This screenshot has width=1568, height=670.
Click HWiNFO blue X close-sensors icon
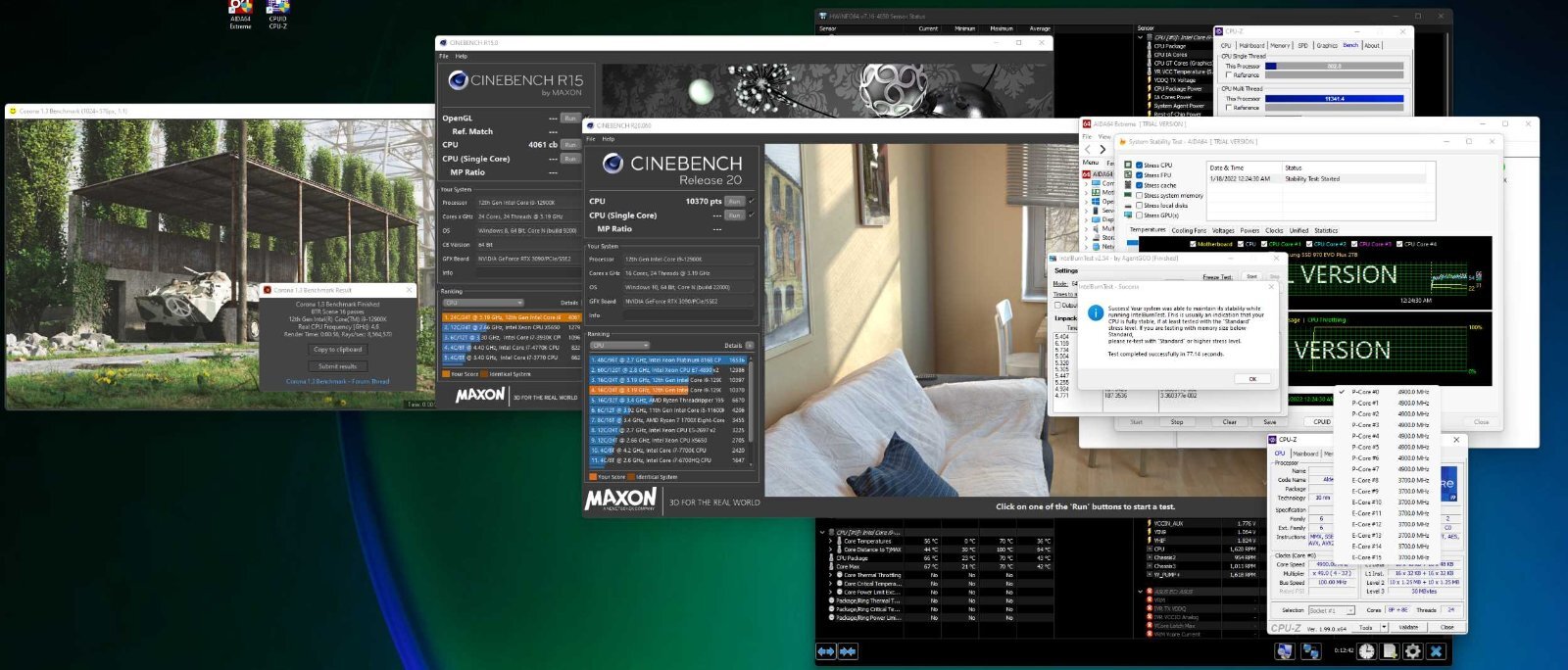pyautogui.click(x=1437, y=651)
